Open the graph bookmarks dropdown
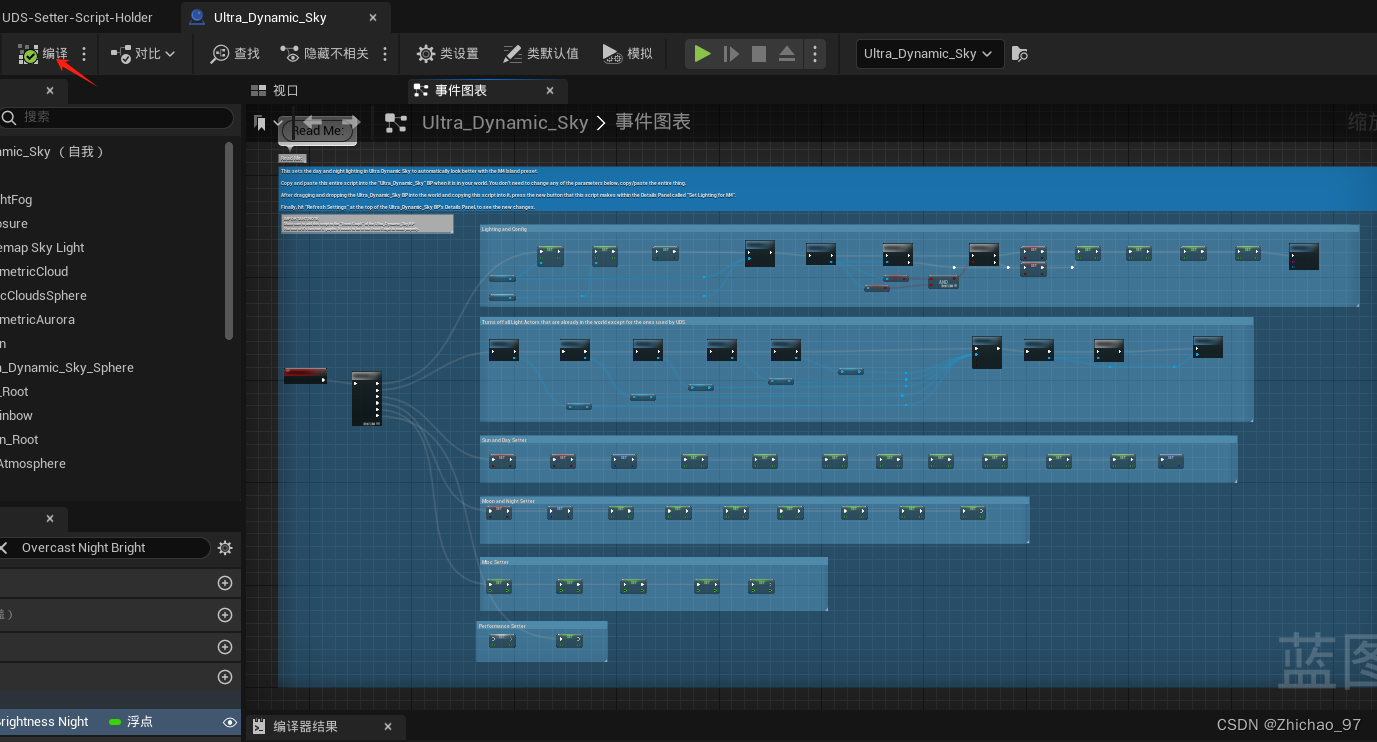This screenshot has width=1377, height=742. (268, 123)
